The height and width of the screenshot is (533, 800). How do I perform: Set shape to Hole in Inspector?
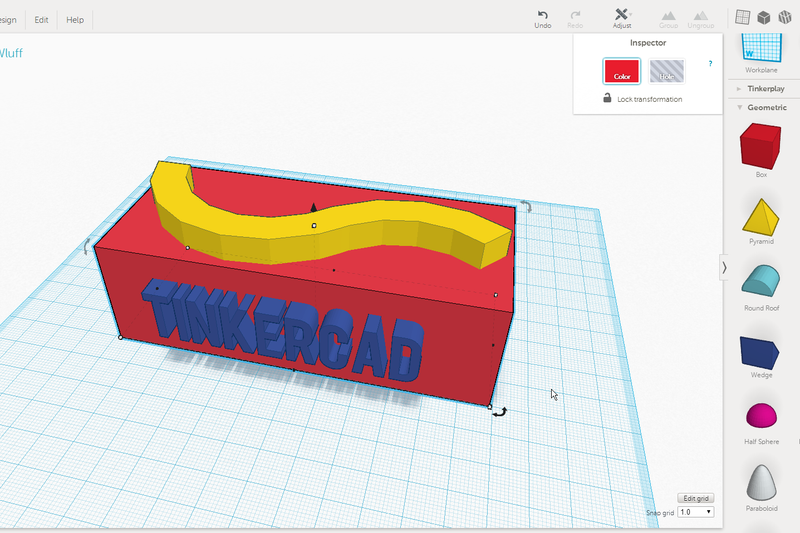coord(666,71)
